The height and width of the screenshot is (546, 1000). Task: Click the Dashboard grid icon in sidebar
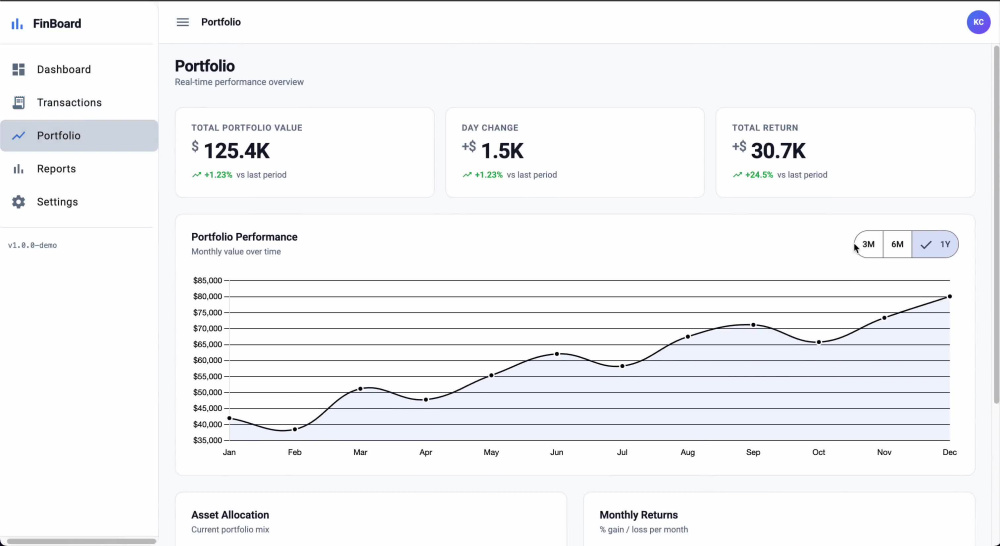(x=18, y=70)
